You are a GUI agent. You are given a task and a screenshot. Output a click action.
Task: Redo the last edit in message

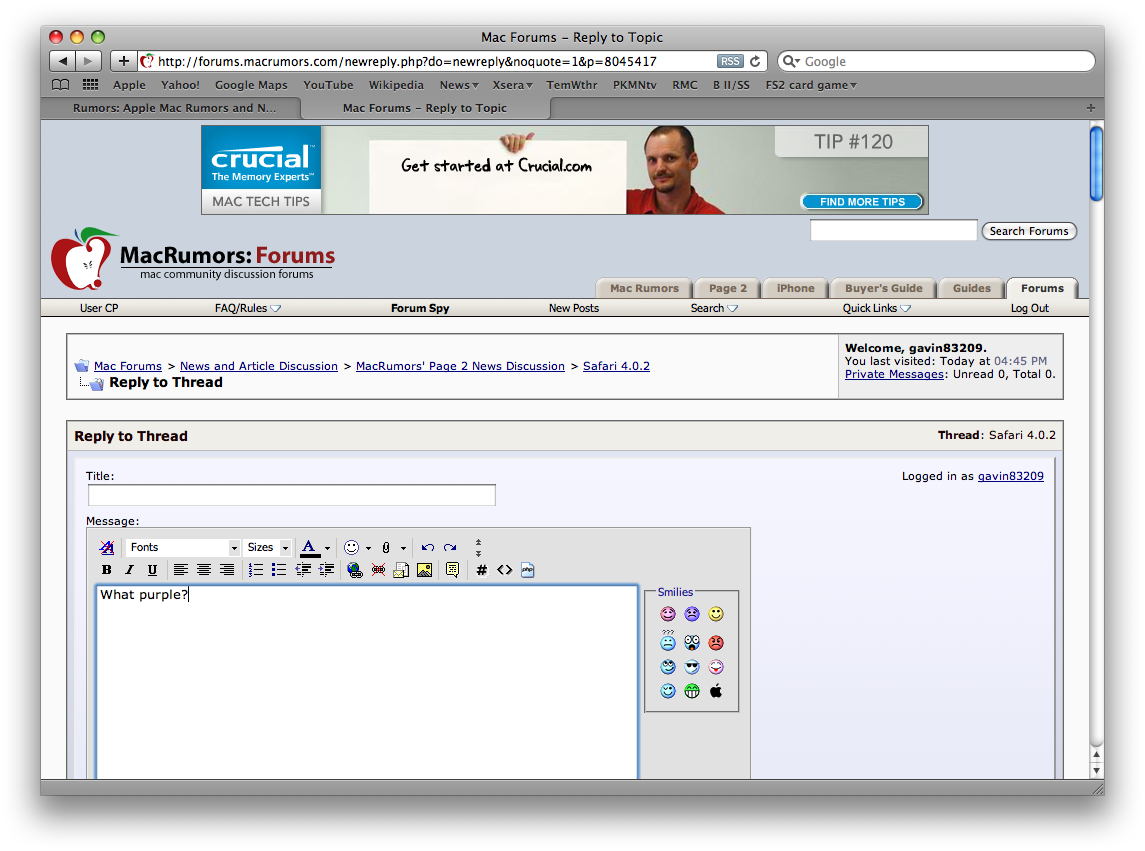tap(451, 547)
